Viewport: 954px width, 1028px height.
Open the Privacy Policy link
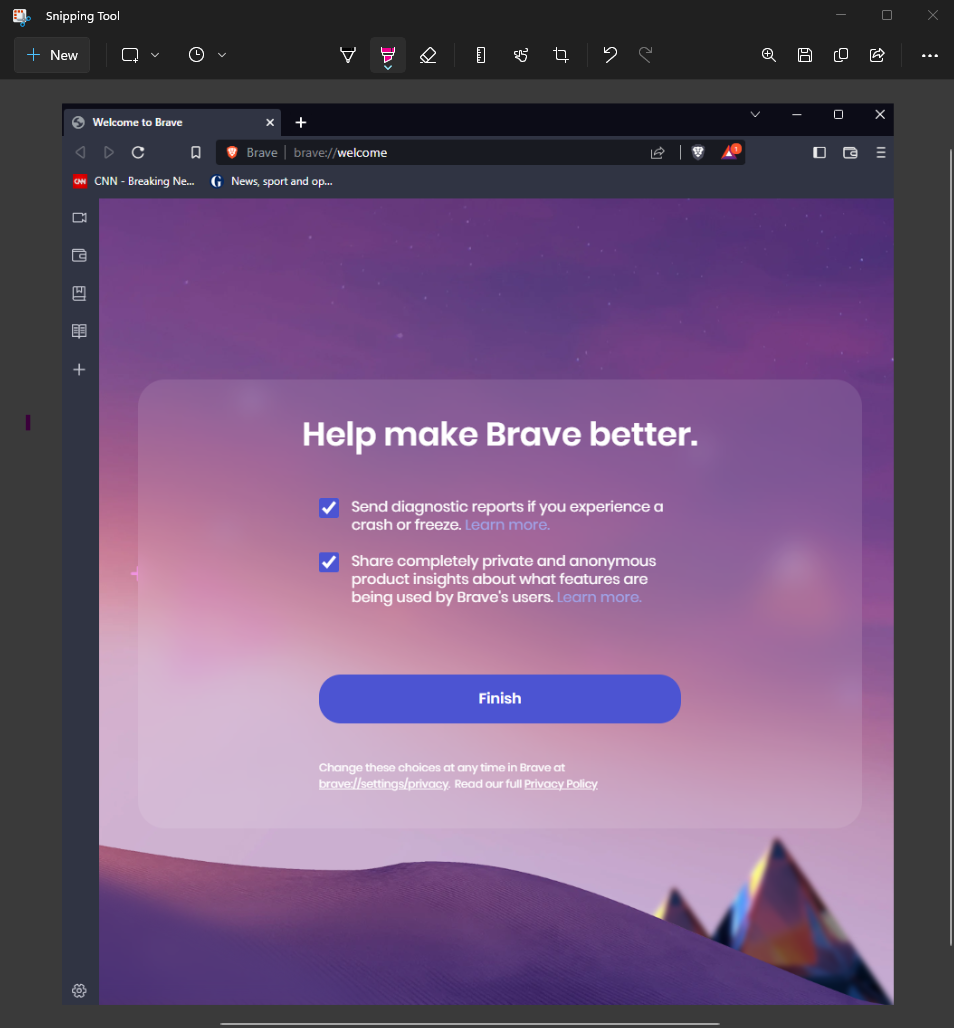tap(561, 784)
